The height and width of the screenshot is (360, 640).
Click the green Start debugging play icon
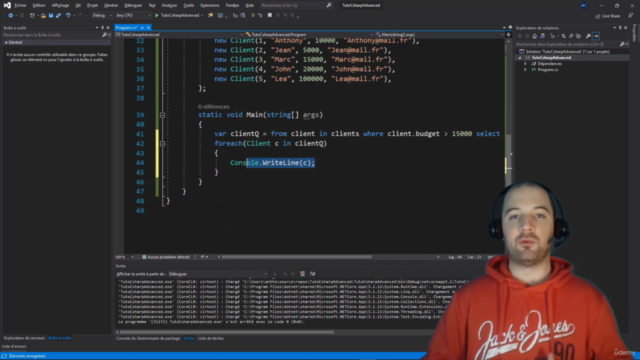156,16
